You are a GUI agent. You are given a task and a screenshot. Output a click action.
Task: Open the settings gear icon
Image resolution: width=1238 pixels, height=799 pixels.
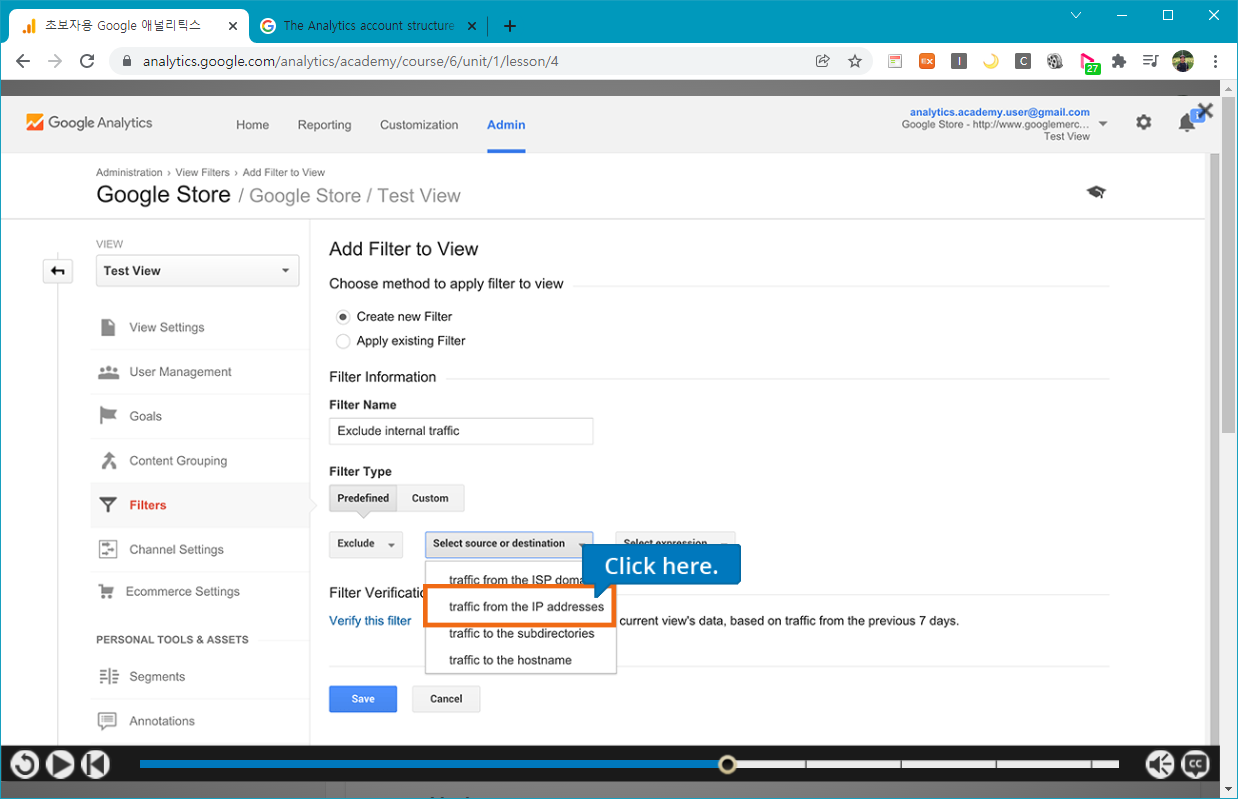[x=1143, y=122]
